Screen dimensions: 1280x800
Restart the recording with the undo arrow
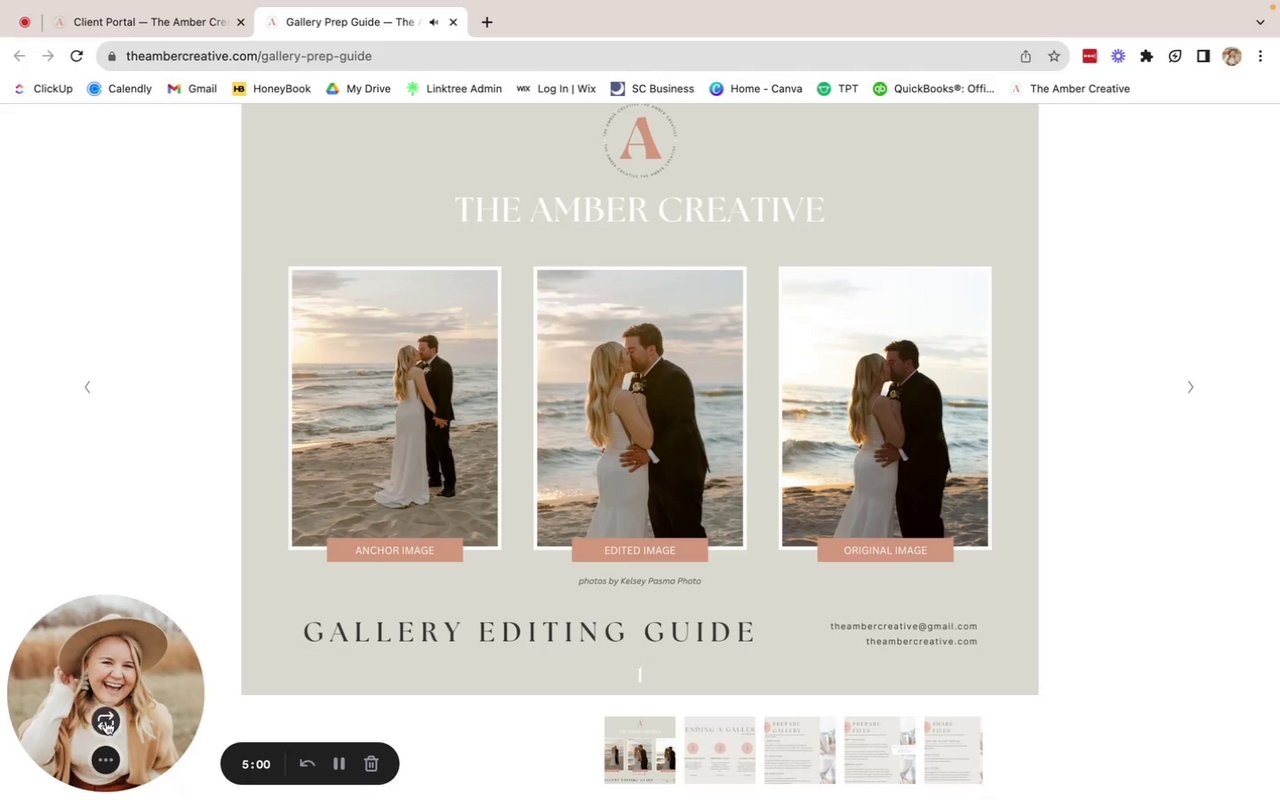pyautogui.click(x=307, y=763)
